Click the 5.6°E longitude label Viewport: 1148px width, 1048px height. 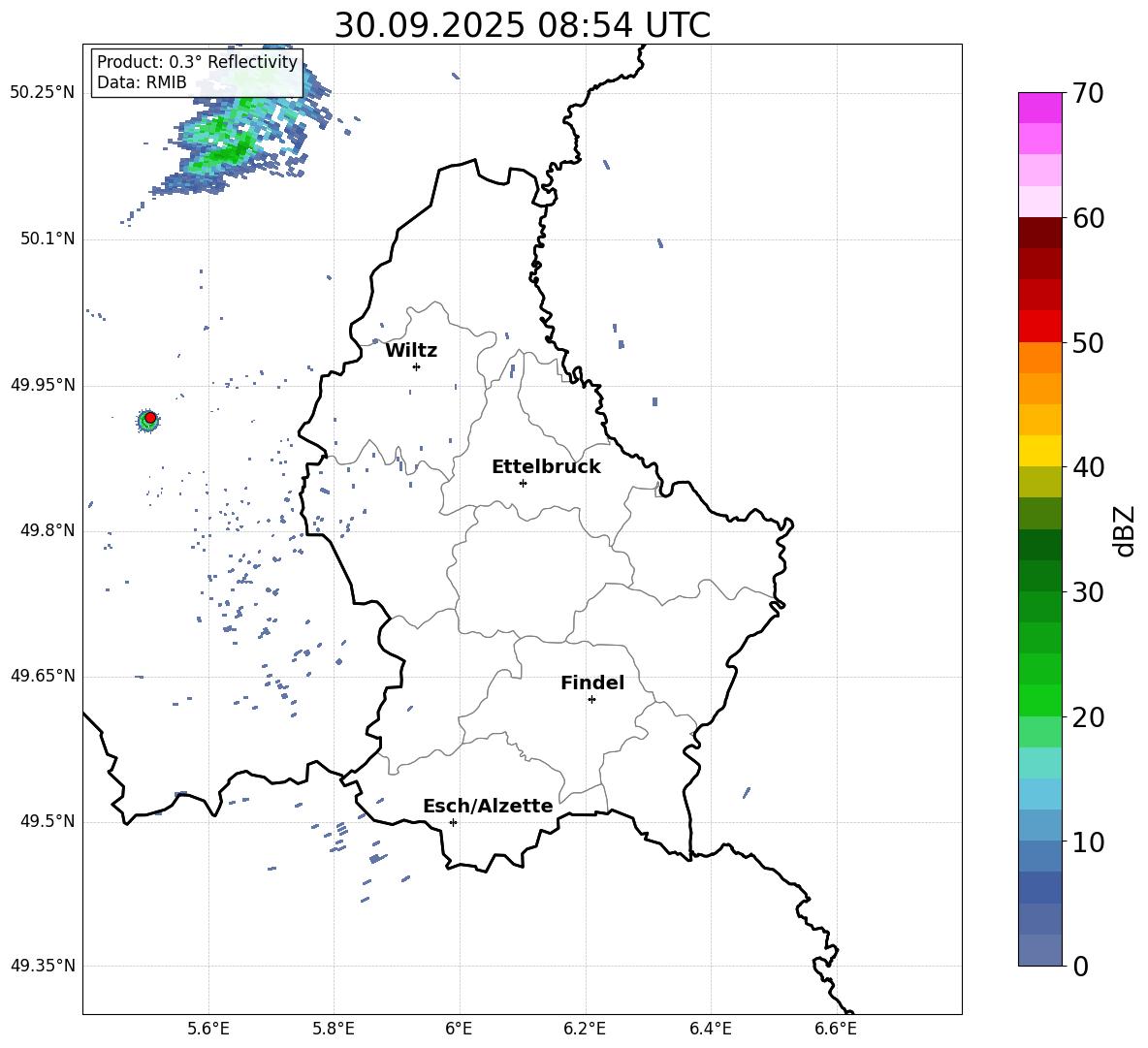(x=208, y=1029)
